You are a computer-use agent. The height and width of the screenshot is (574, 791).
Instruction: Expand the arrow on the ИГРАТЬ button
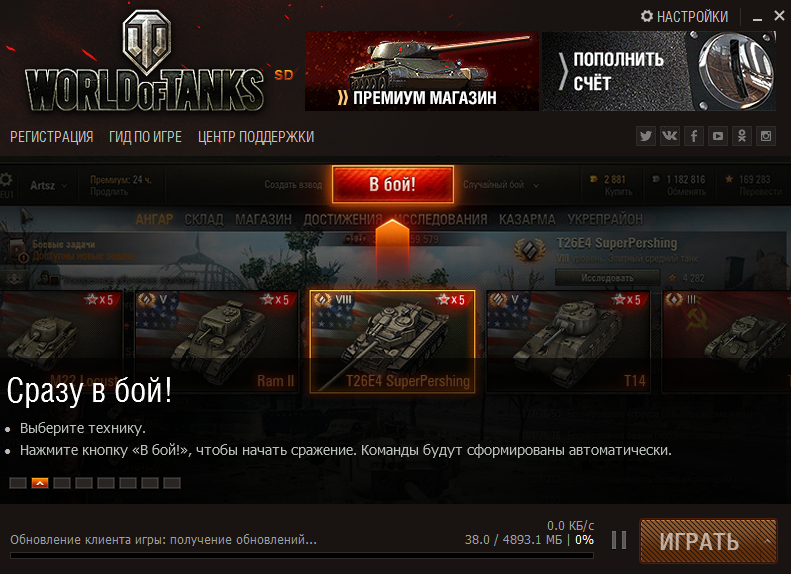767,541
